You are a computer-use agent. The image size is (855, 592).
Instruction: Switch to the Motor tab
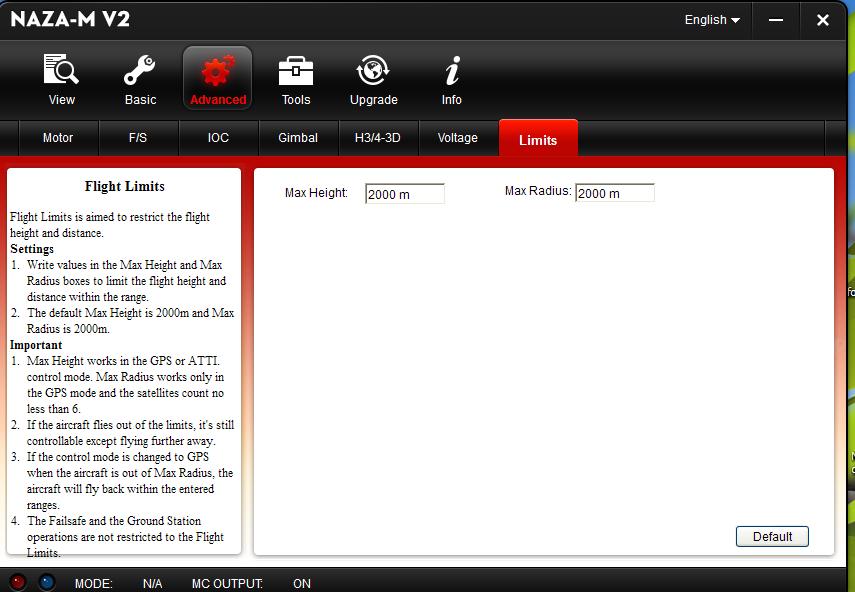[x=58, y=138]
